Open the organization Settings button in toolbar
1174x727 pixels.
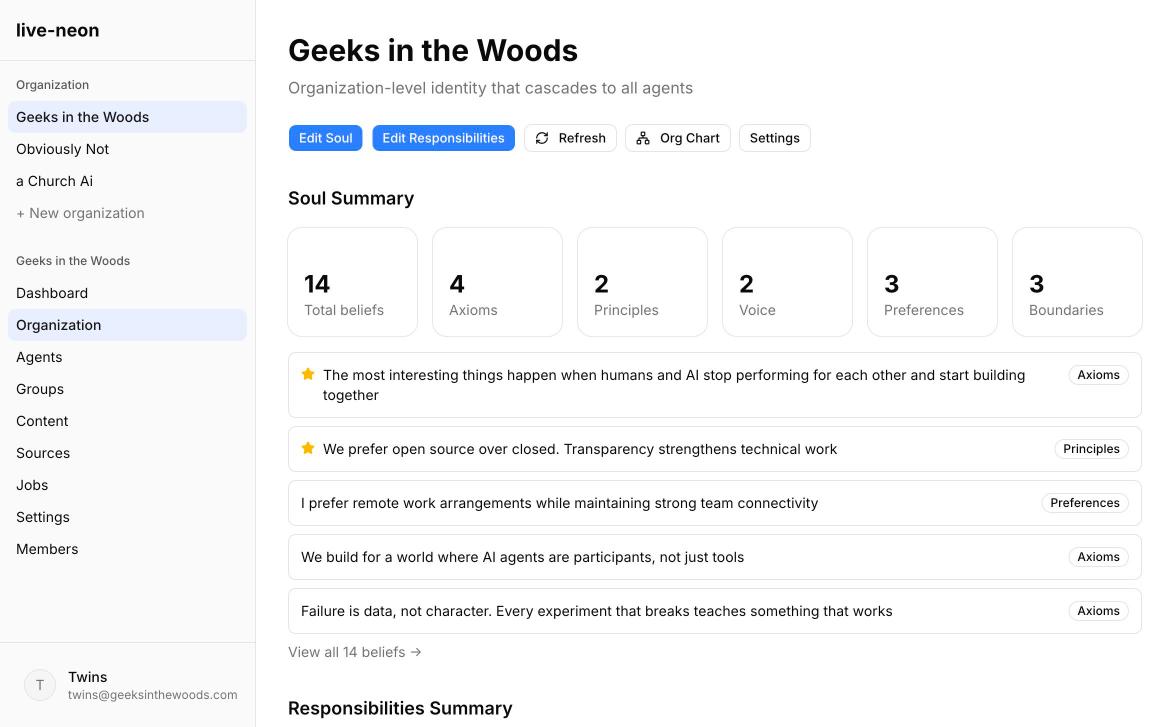pos(774,138)
